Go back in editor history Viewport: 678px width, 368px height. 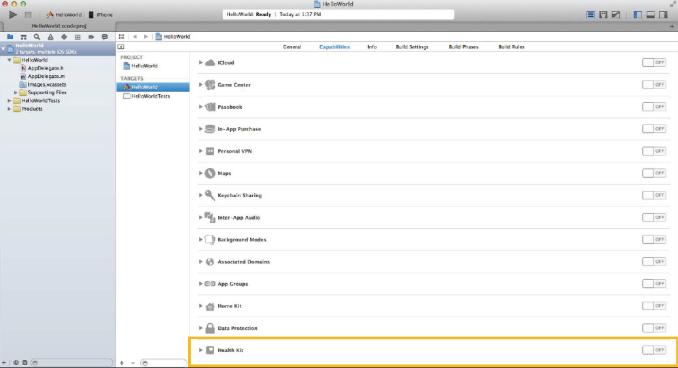pyautogui.click(x=135, y=37)
